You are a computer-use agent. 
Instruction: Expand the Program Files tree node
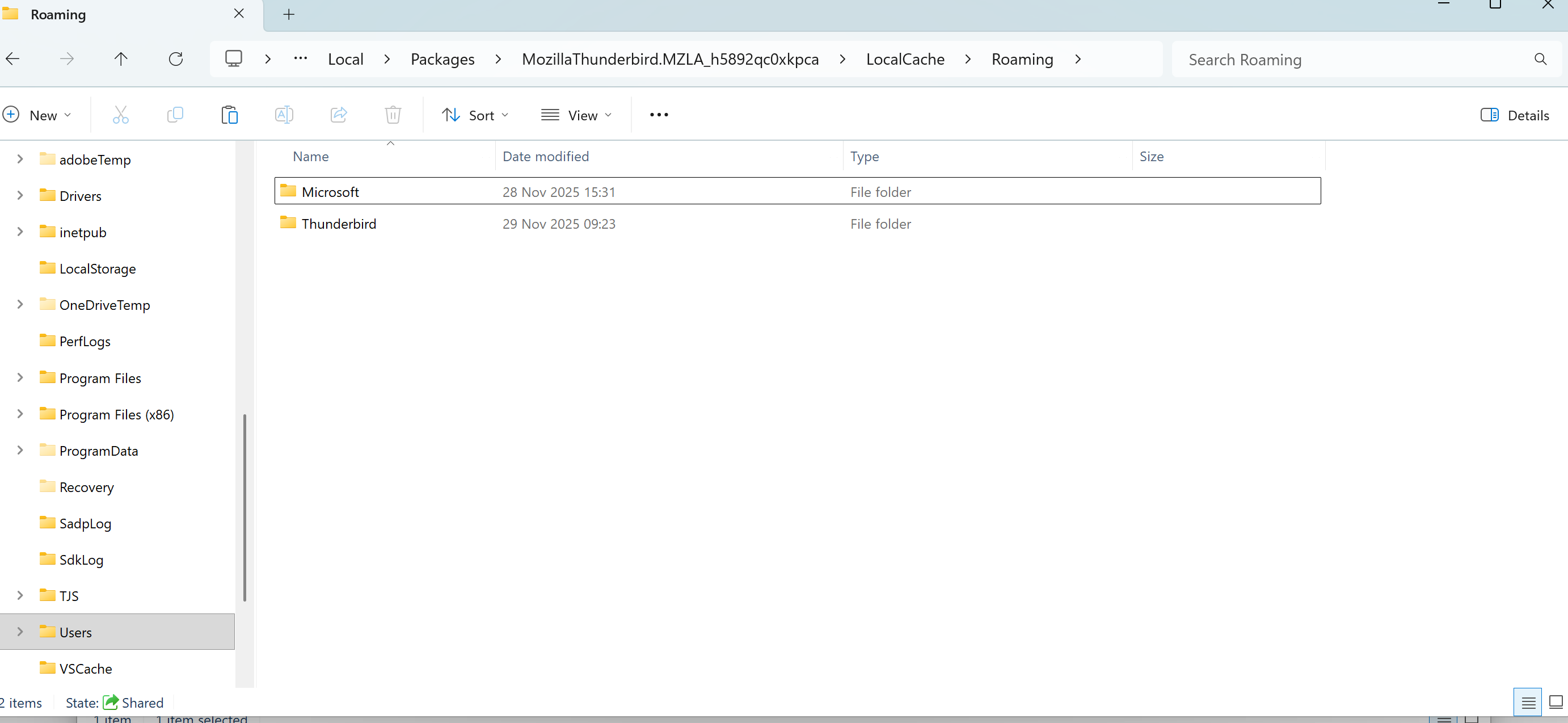(20, 377)
